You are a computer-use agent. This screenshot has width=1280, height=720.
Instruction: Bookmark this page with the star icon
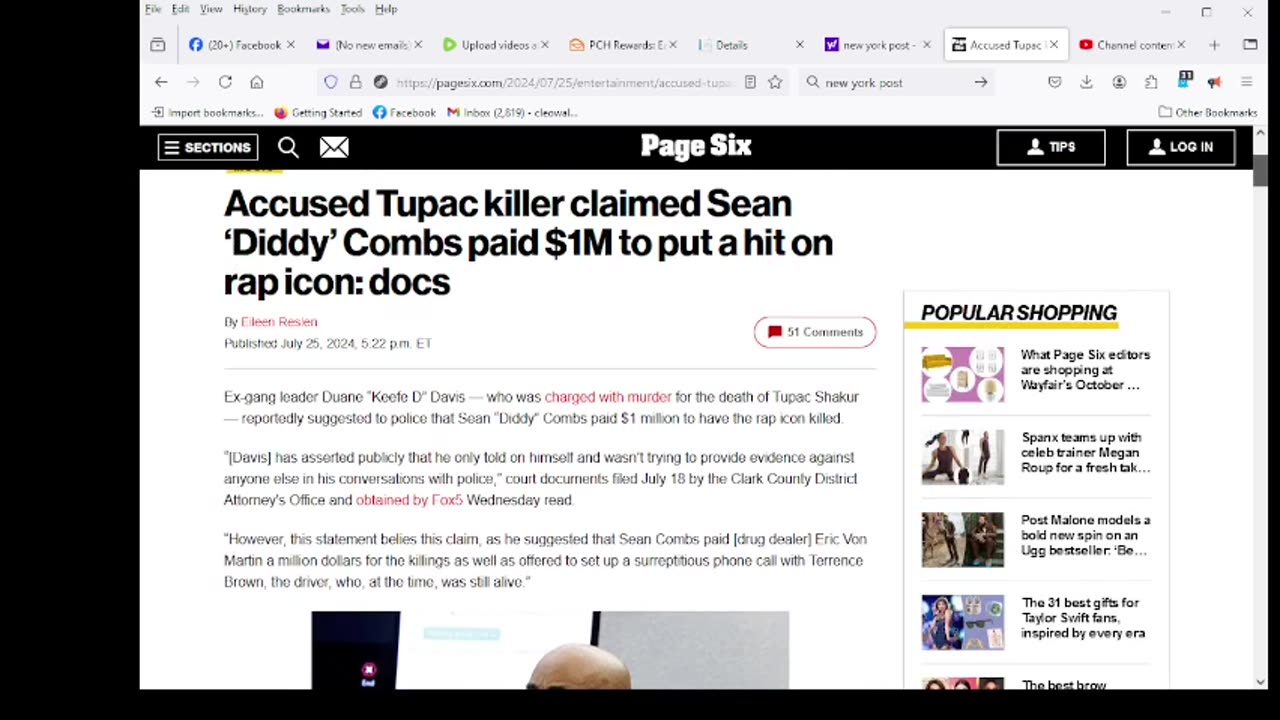click(775, 82)
